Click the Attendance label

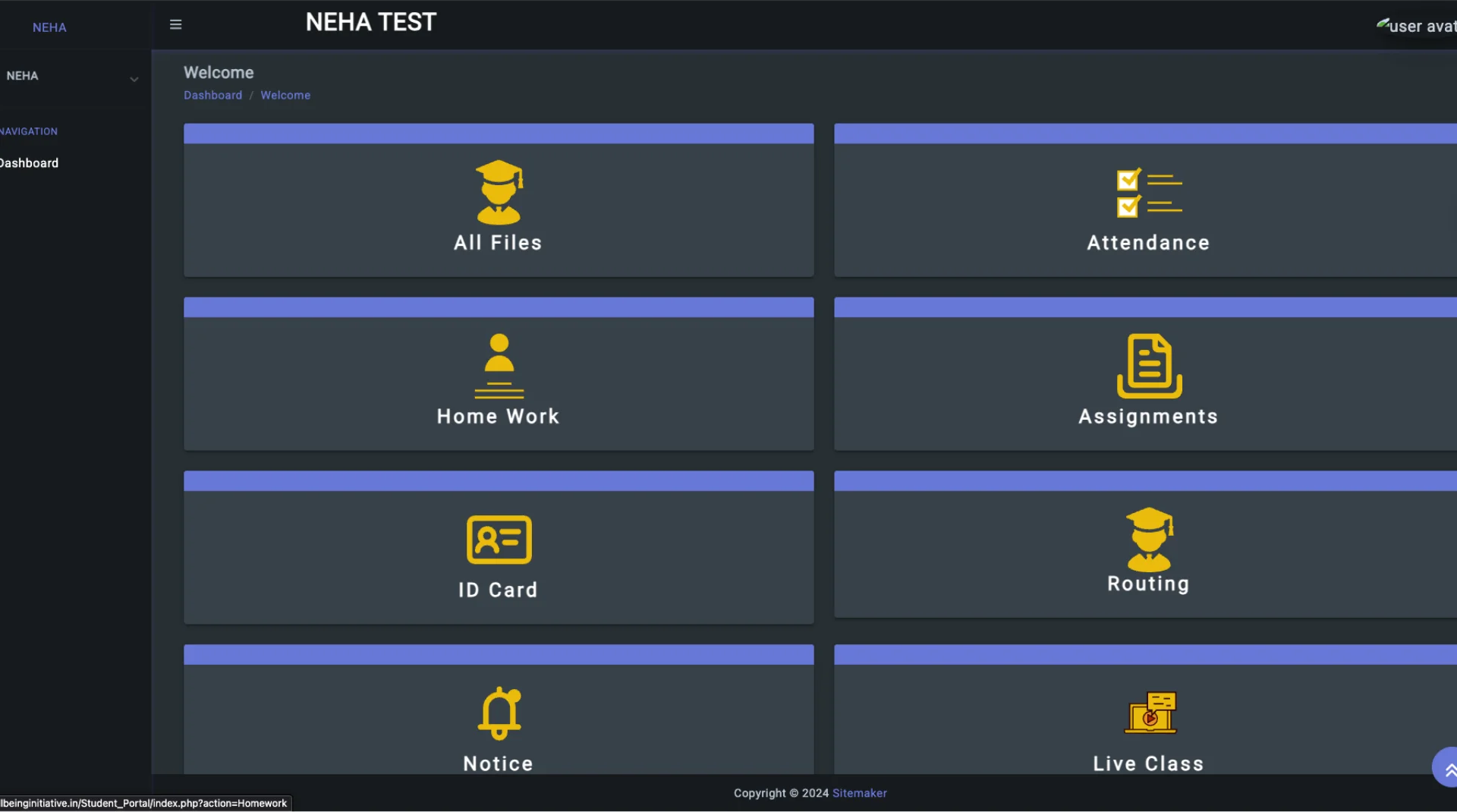point(1148,243)
